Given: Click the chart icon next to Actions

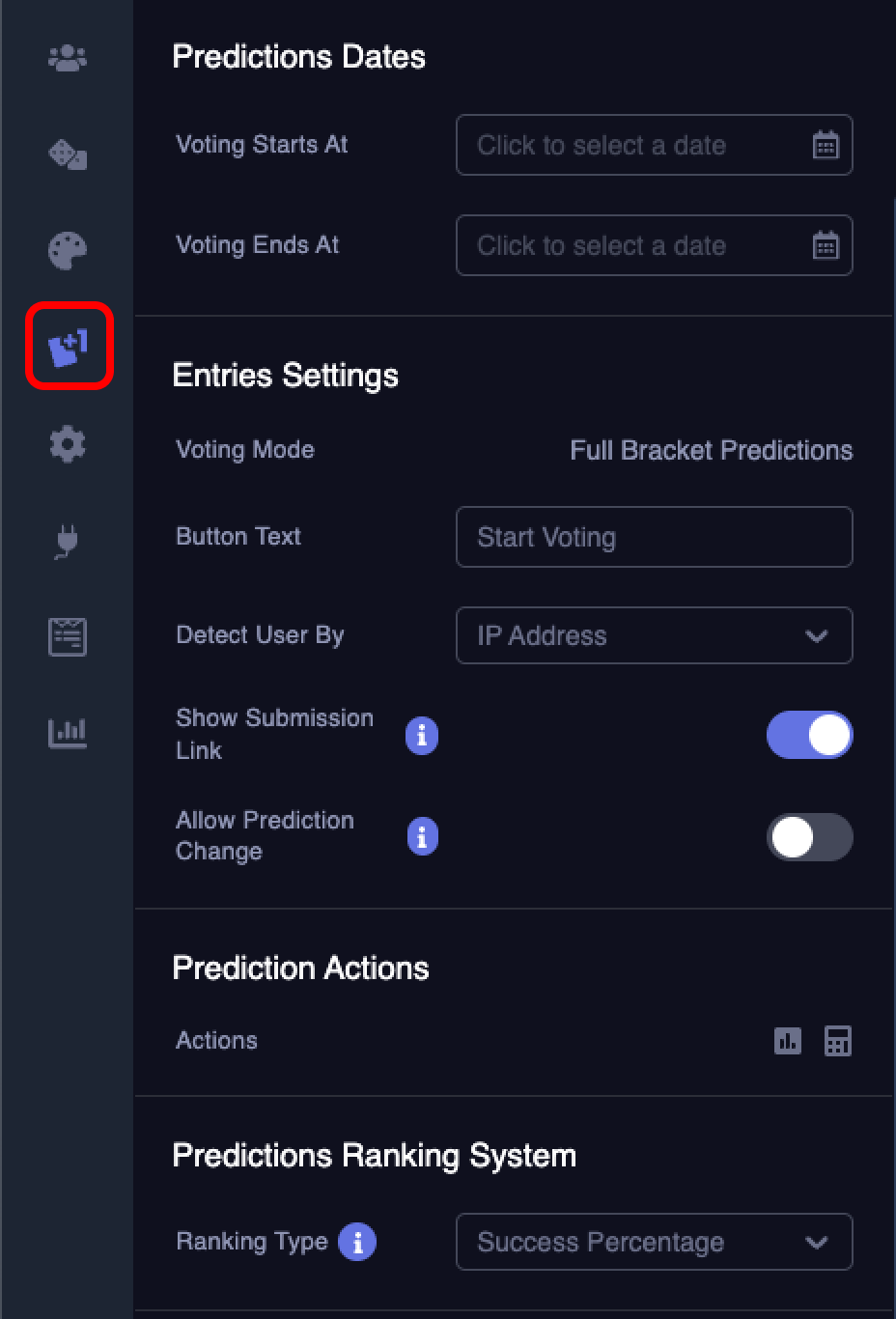Looking at the screenshot, I should pyautogui.click(x=788, y=1041).
